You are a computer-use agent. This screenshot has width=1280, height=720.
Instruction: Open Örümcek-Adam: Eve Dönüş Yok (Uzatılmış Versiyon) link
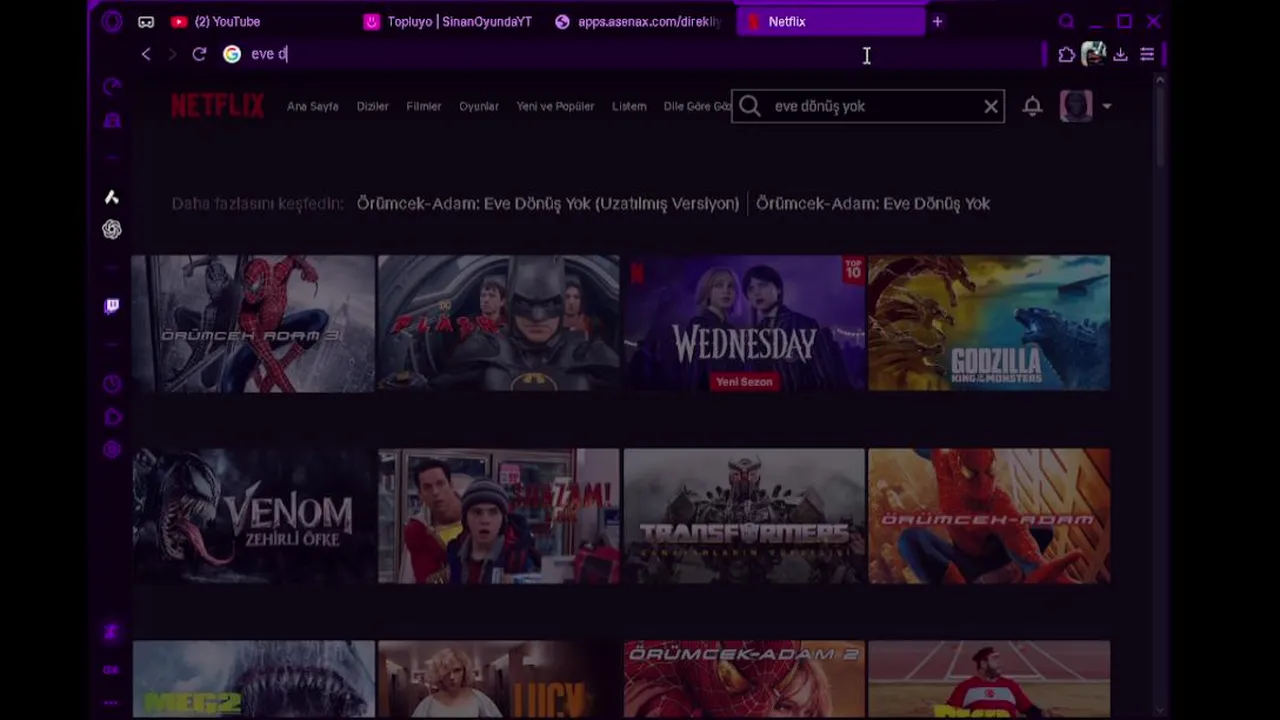[x=548, y=203]
